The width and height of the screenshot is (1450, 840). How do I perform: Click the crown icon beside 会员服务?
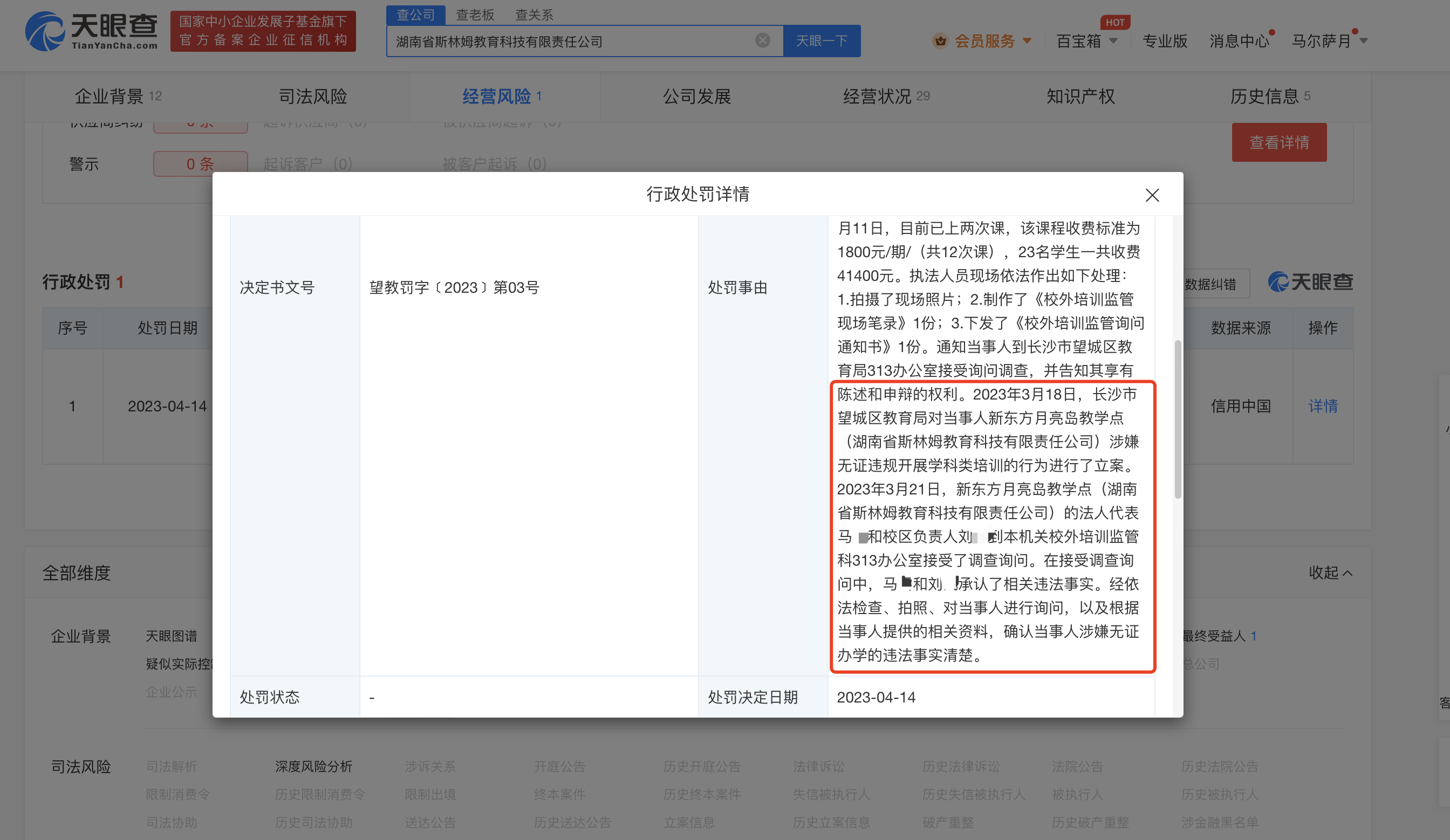coord(940,41)
